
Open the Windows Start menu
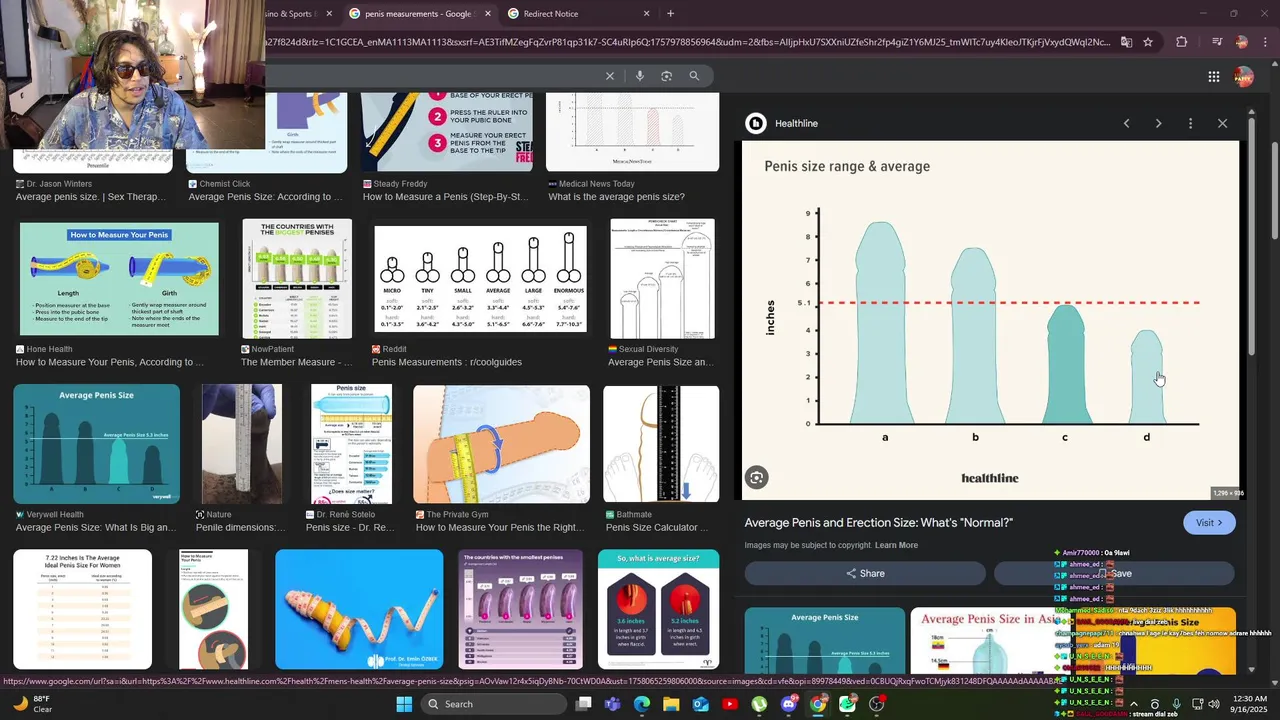(404, 704)
